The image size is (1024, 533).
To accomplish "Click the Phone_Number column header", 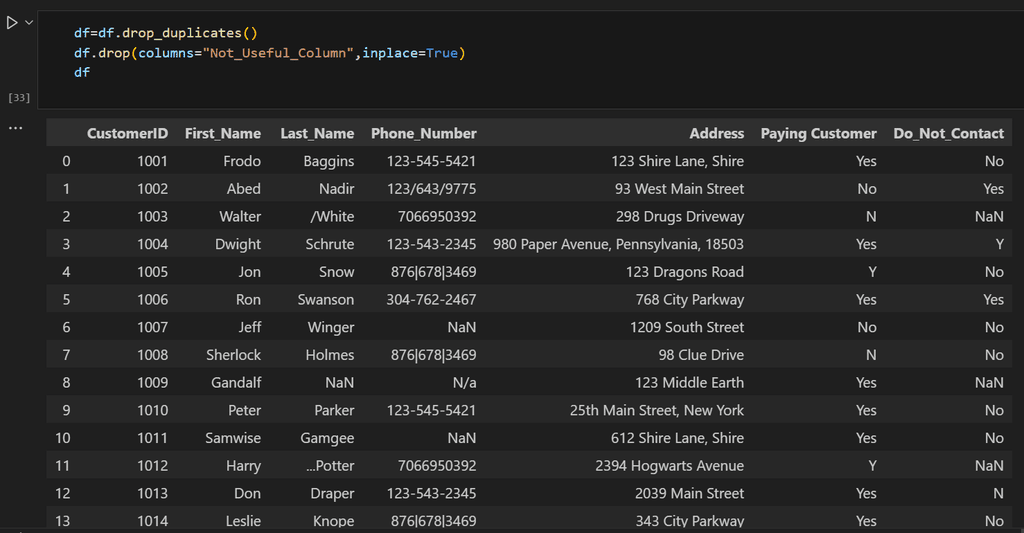I will click(424, 133).
